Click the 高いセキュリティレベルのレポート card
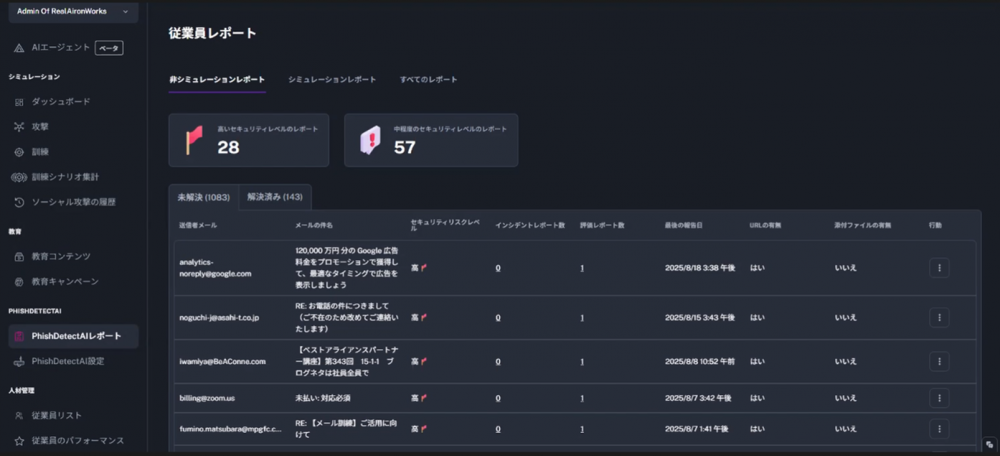The width and height of the screenshot is (1000, 456). click(x=248, y=140)
